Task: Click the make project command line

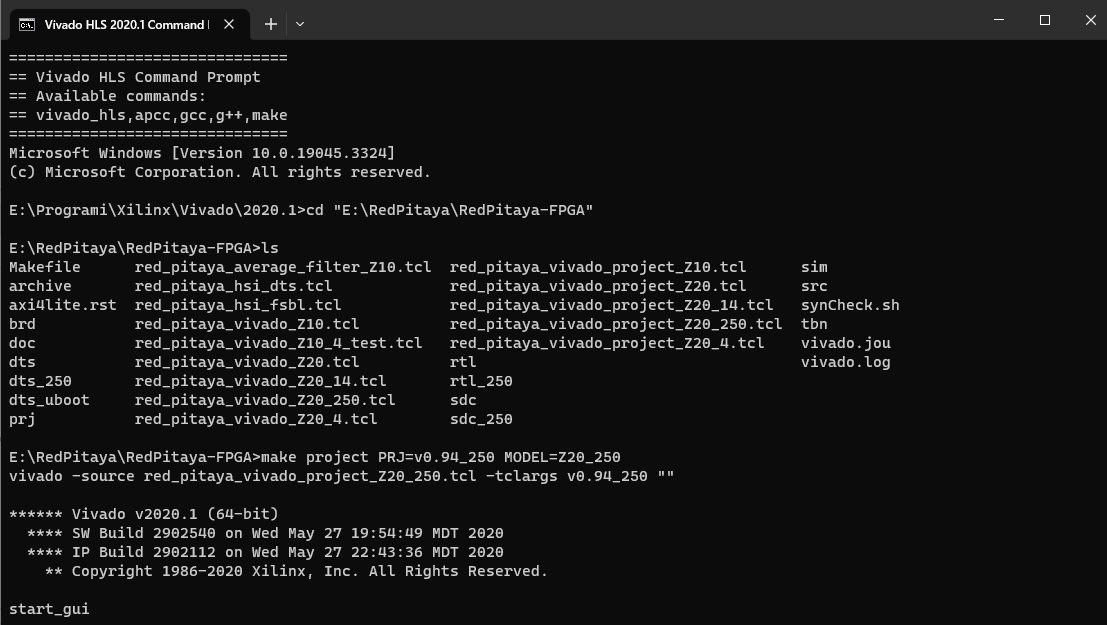Action: tap(315, 458)
